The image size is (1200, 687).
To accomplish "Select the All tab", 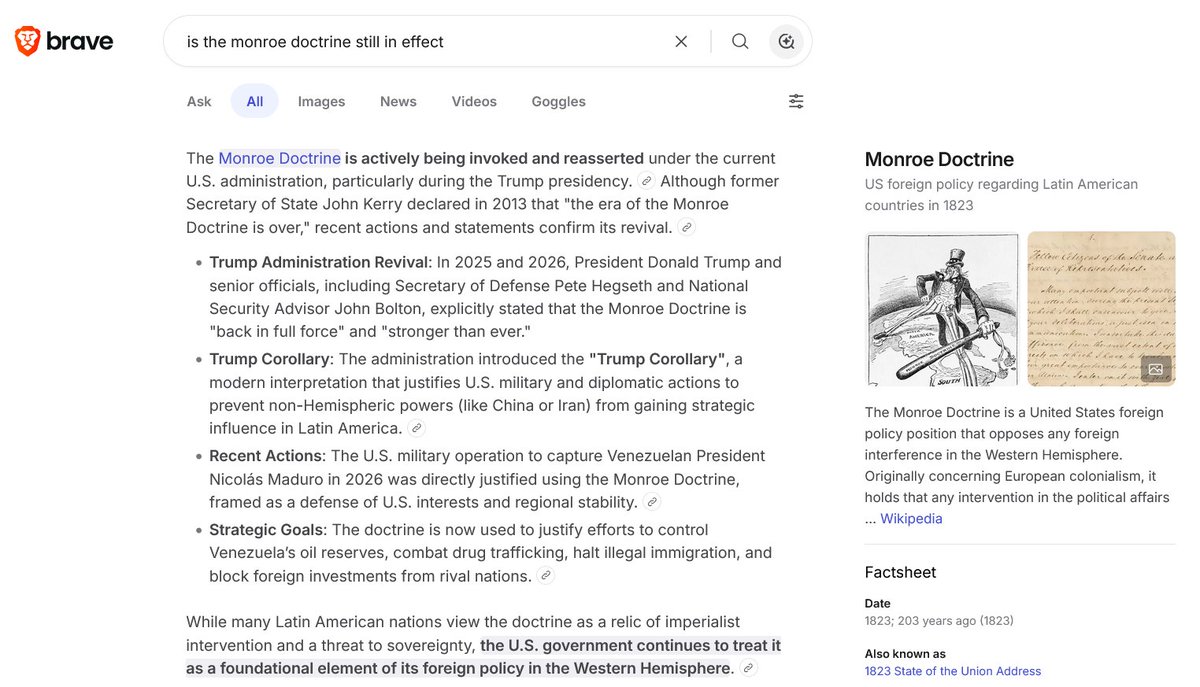I will (x=255, y=101).
